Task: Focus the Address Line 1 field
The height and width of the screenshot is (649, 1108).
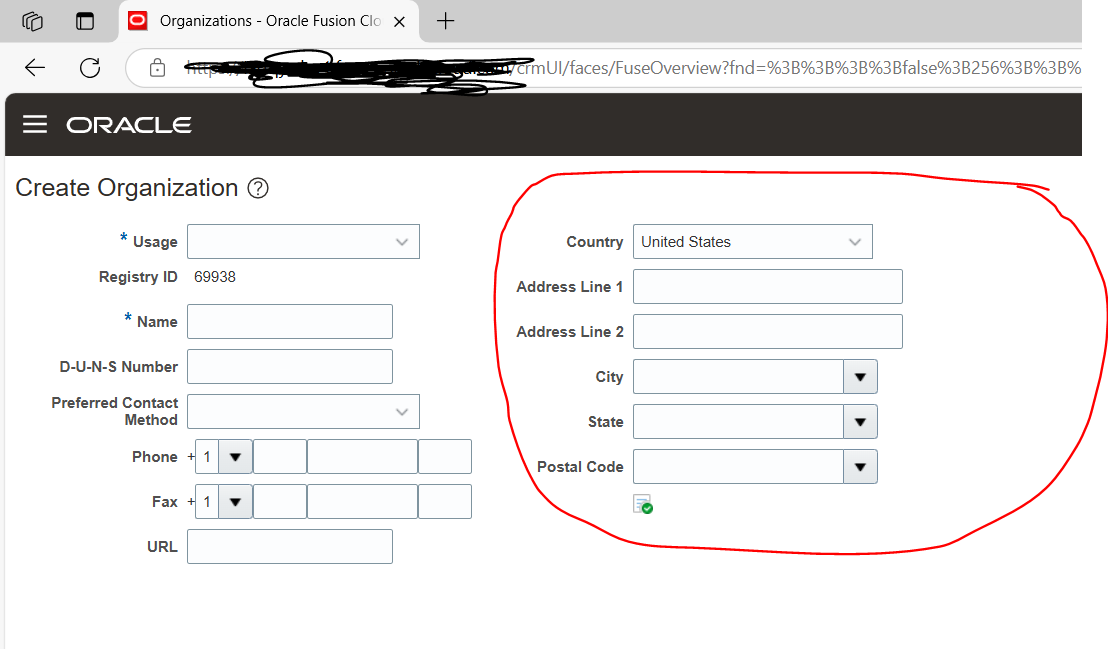Action: [x=767, y=286]
